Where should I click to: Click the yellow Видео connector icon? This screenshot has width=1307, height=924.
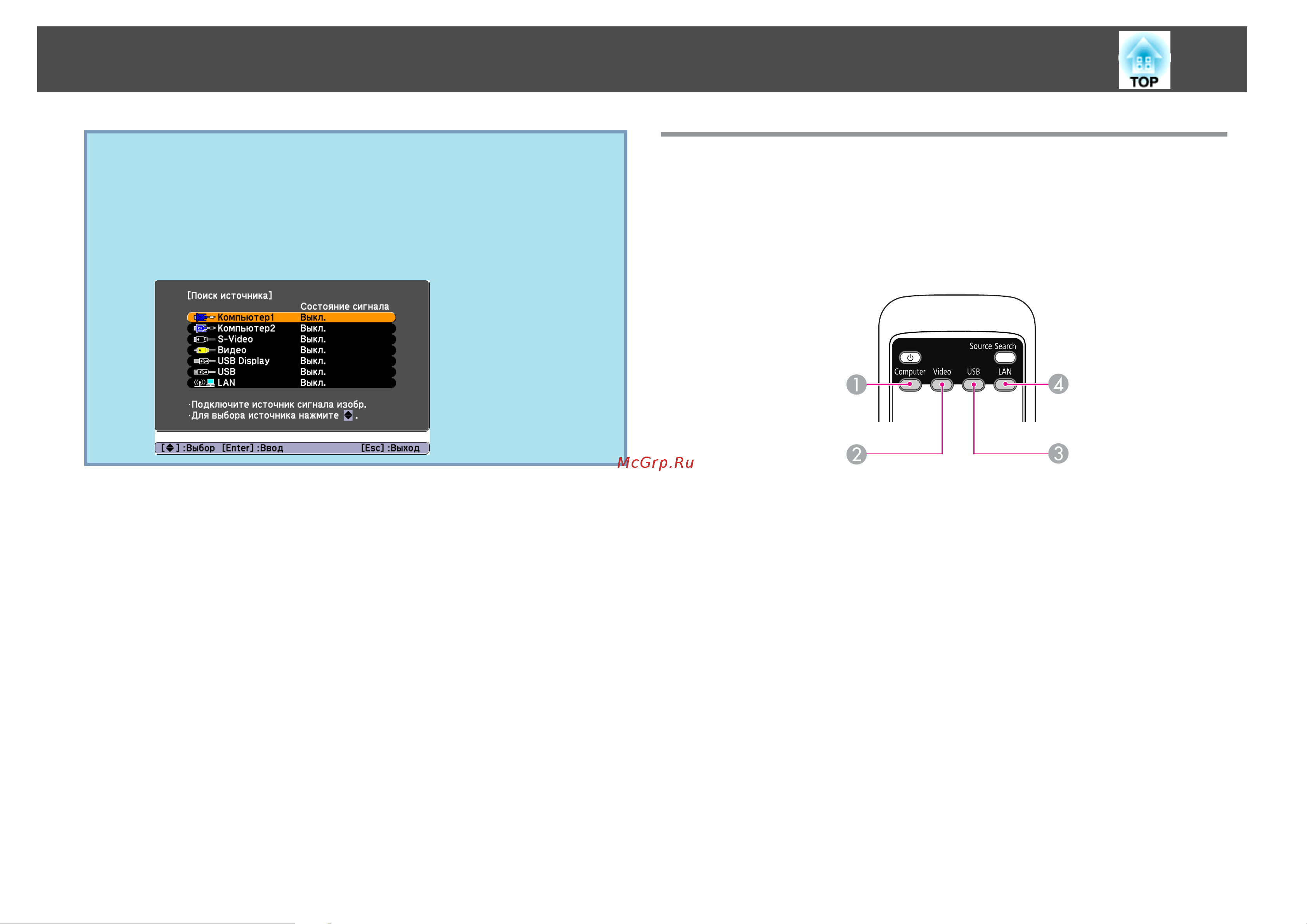point(204,350)
